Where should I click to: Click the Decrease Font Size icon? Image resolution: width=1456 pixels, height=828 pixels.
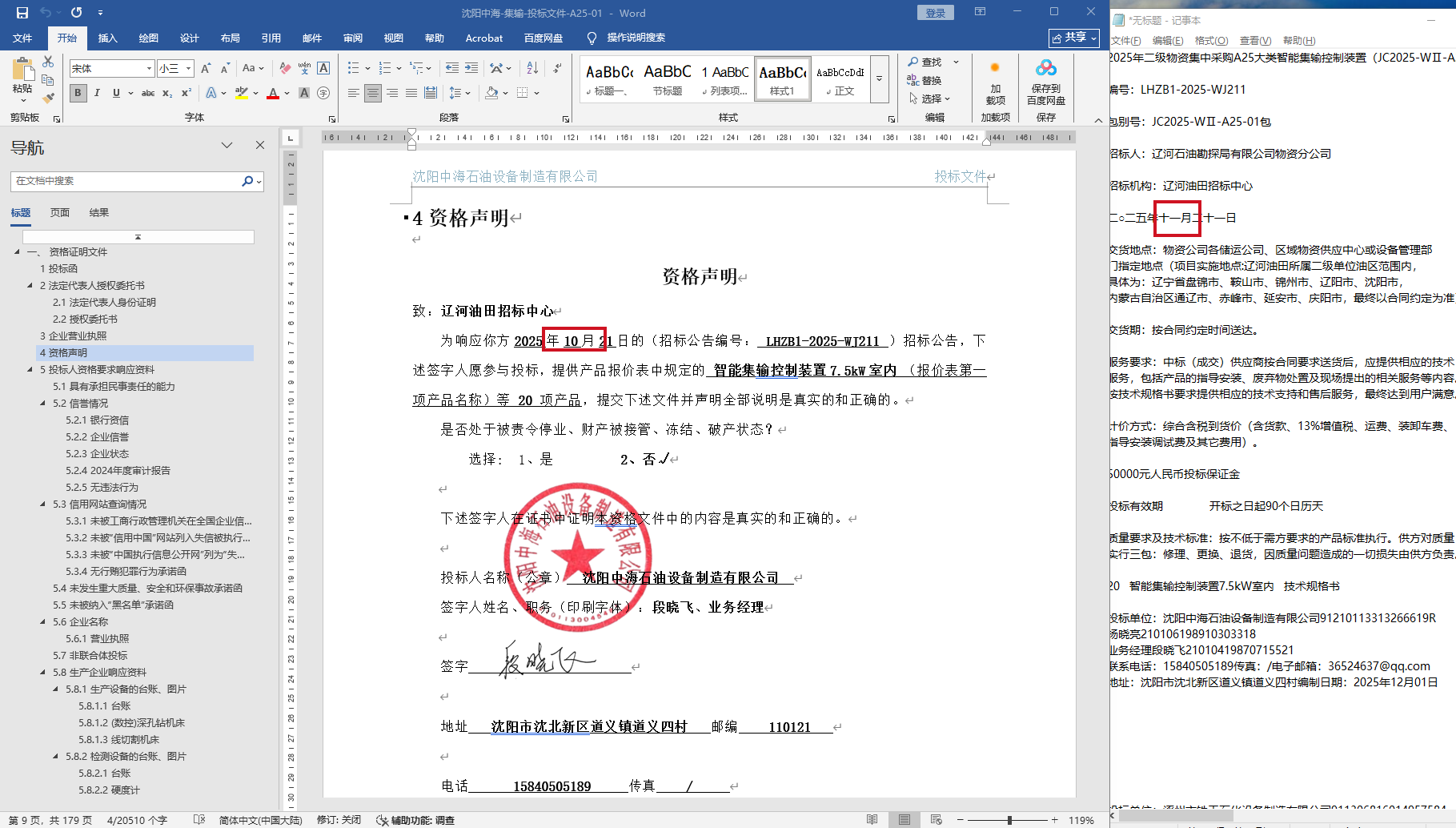pos(225,69)
